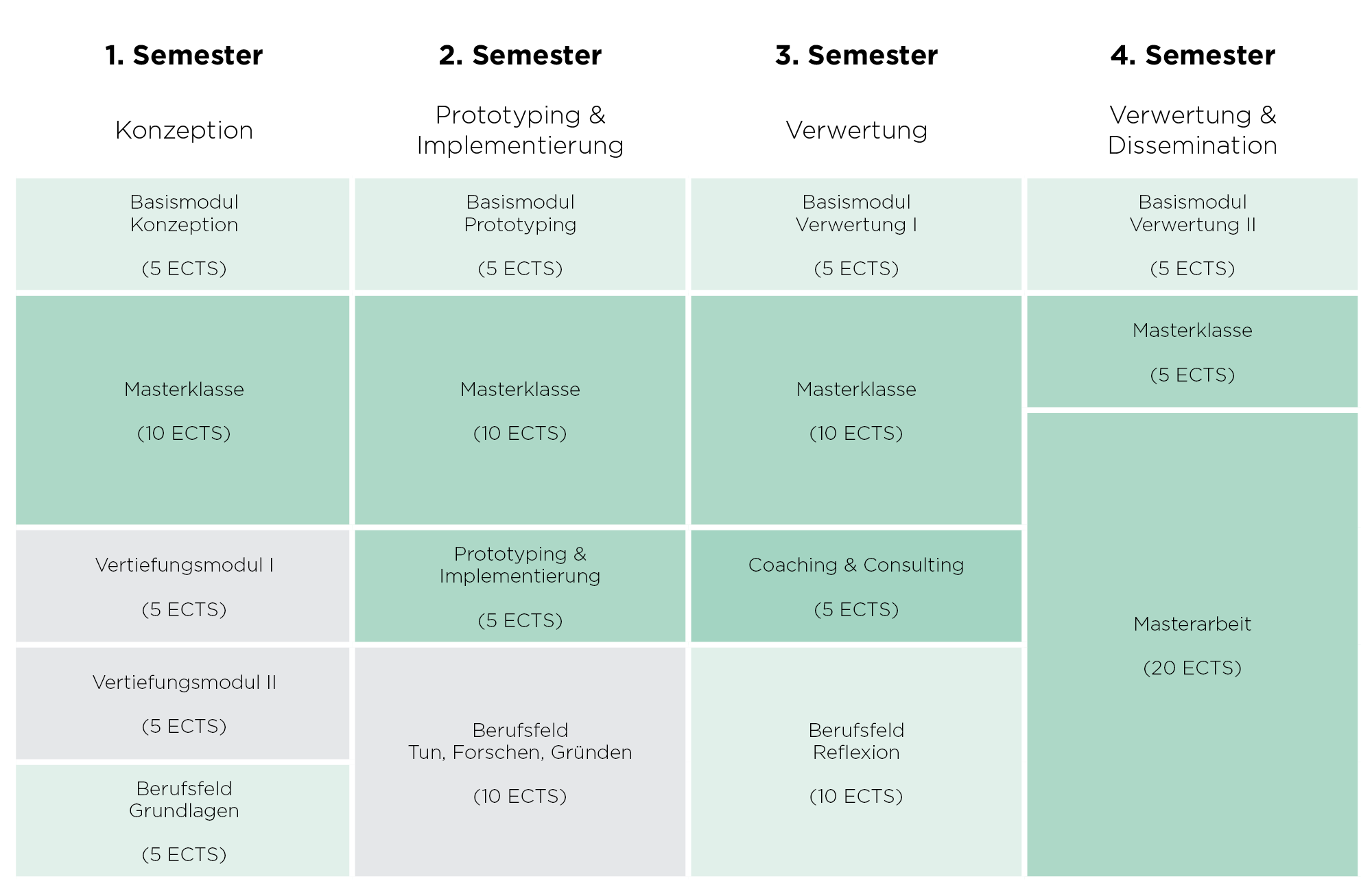
Task: Click the Vertiefungsmodul II module
Action: 183,703
